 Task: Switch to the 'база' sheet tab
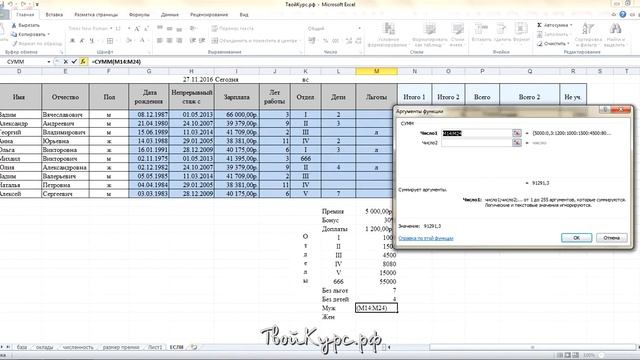tap(22, 347)
